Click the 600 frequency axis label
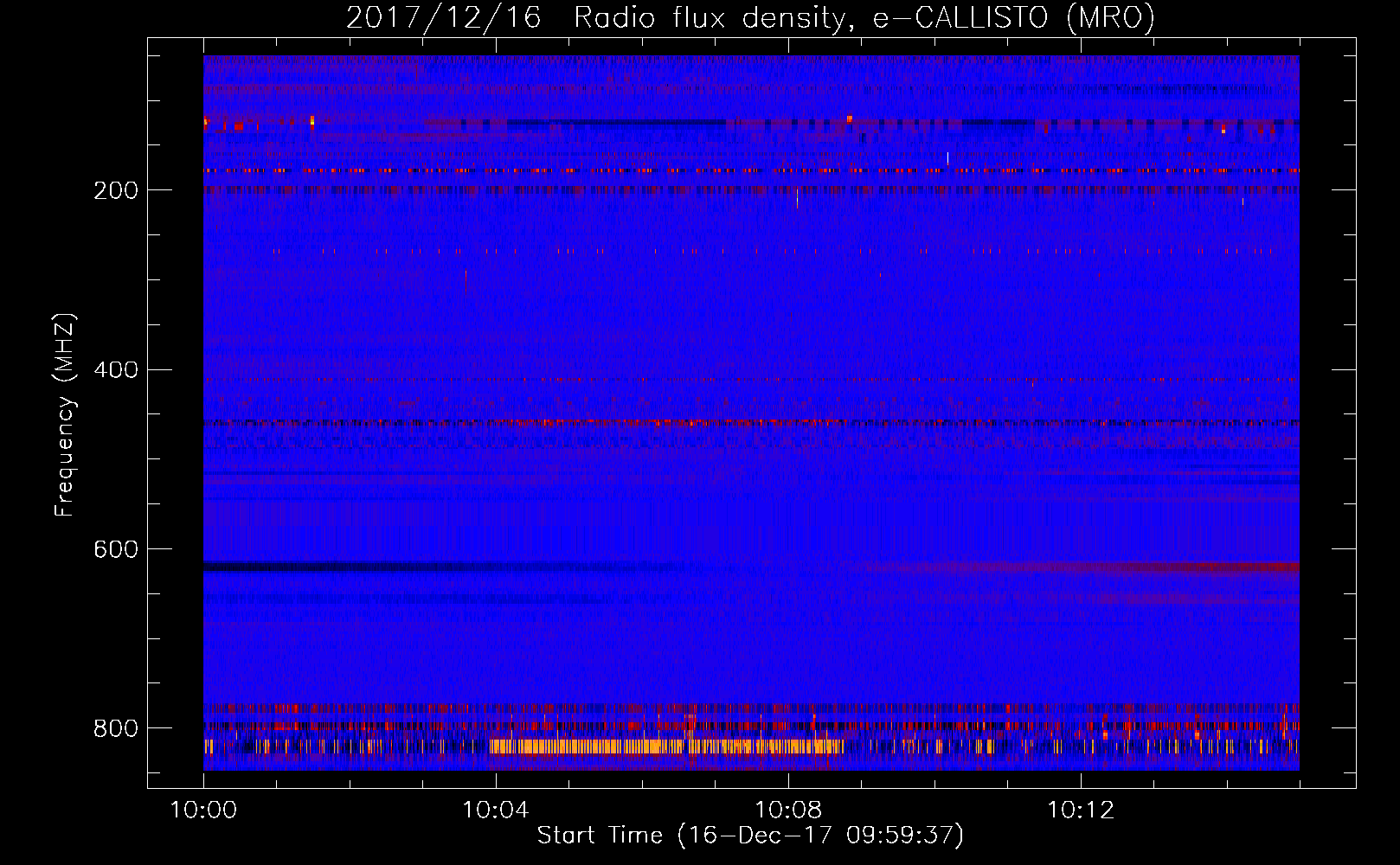Screen dimensions: 1400x865 pyautogui.click(x=115, y=549)
